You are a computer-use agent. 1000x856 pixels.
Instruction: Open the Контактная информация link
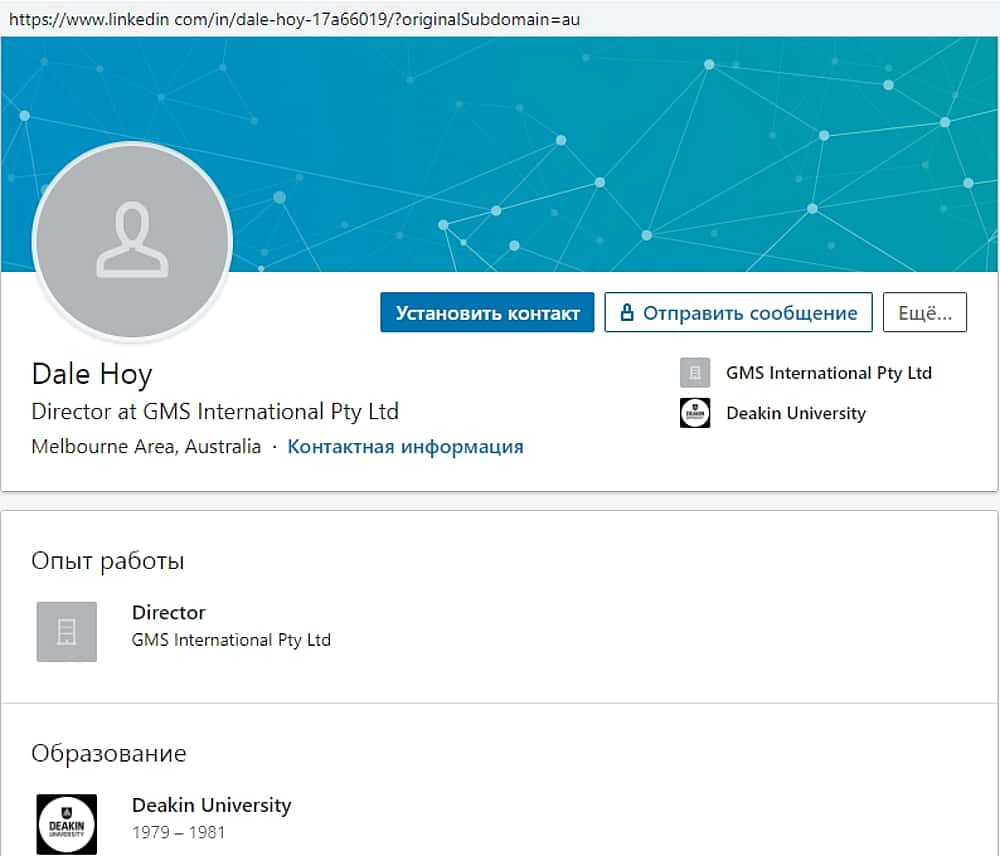[x=405, y=447]
